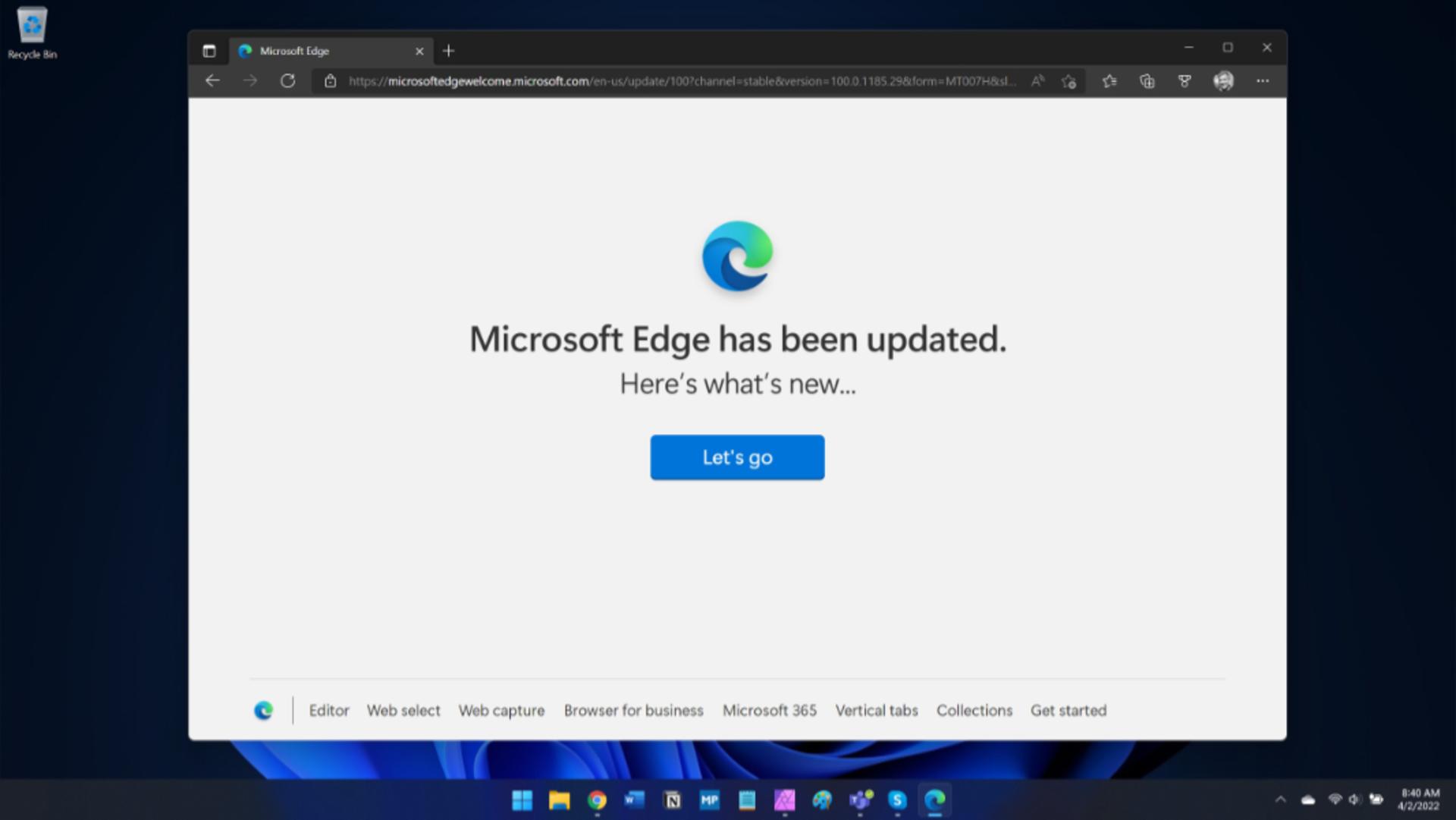Open the Read aloud icon in address bar
The height and width of the screenshot is (820, 1456).
(x=1037, y=81)
